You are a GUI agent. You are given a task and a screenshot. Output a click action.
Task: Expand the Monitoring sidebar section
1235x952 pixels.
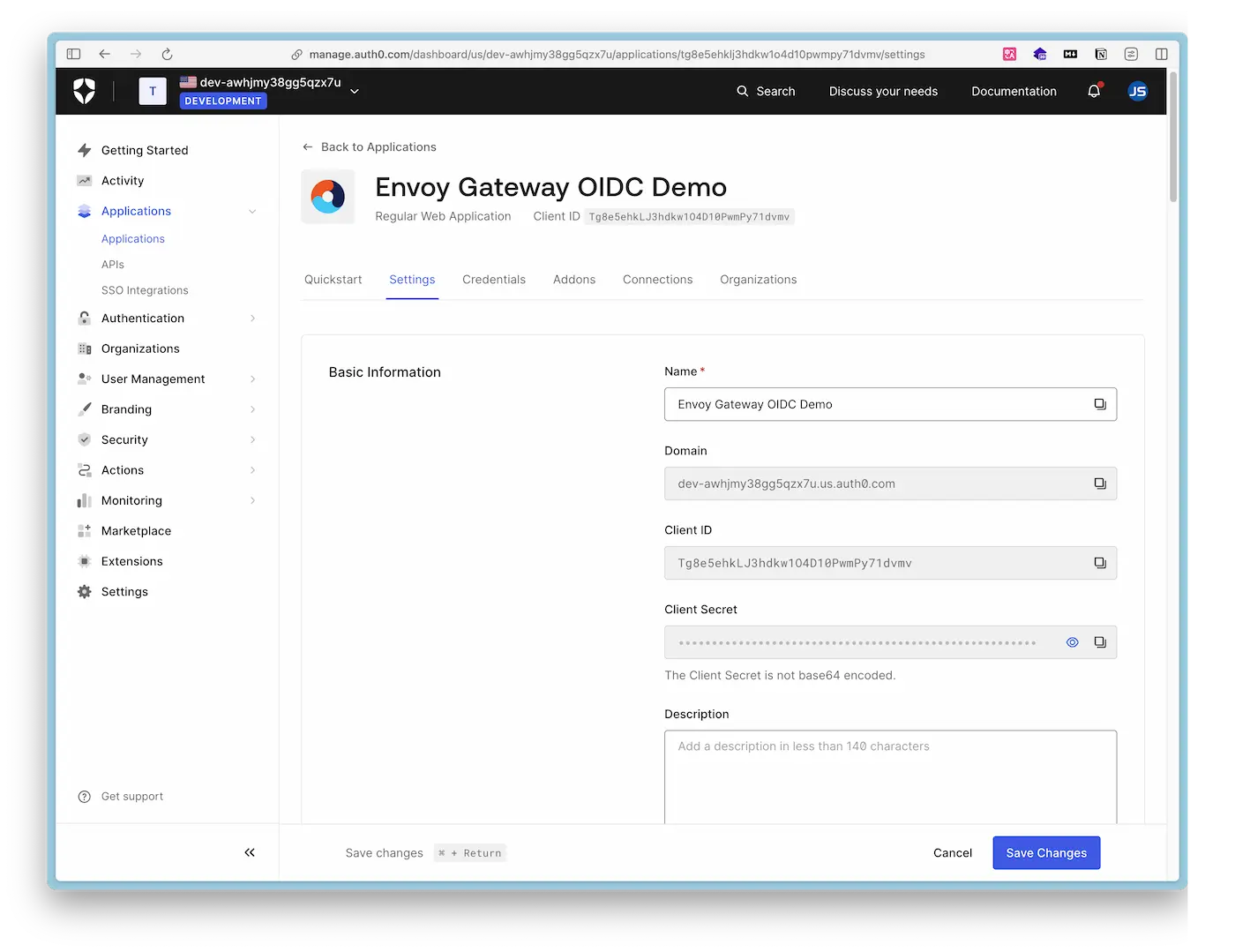(252, 501)
